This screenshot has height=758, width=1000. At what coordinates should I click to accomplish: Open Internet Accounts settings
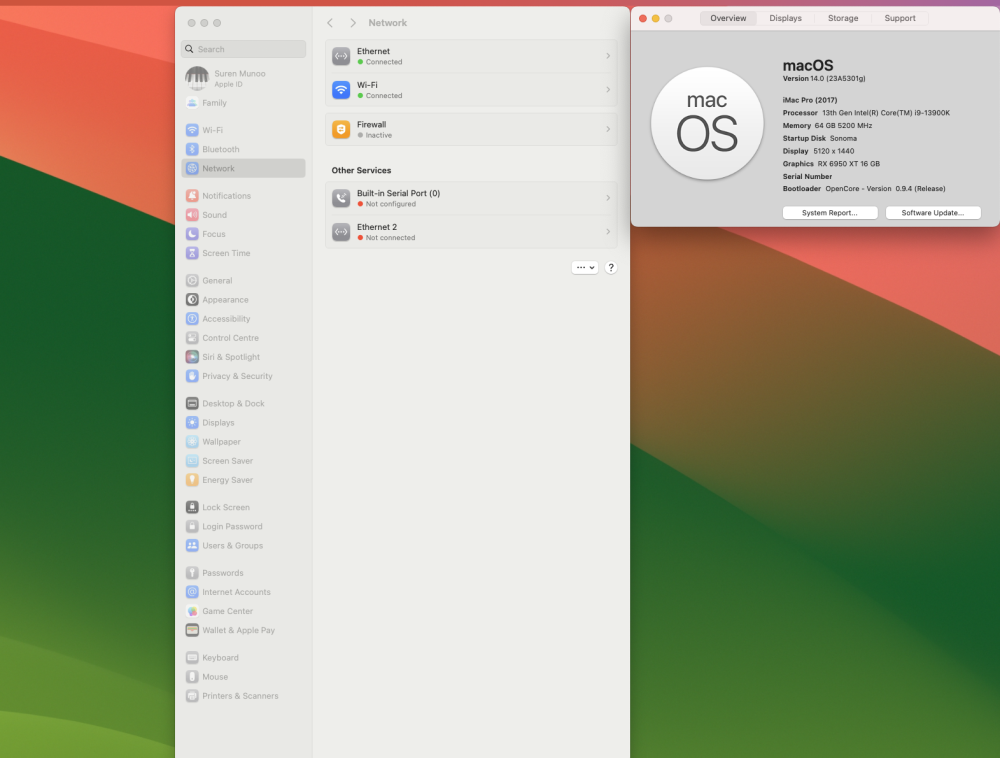[243, 592]
